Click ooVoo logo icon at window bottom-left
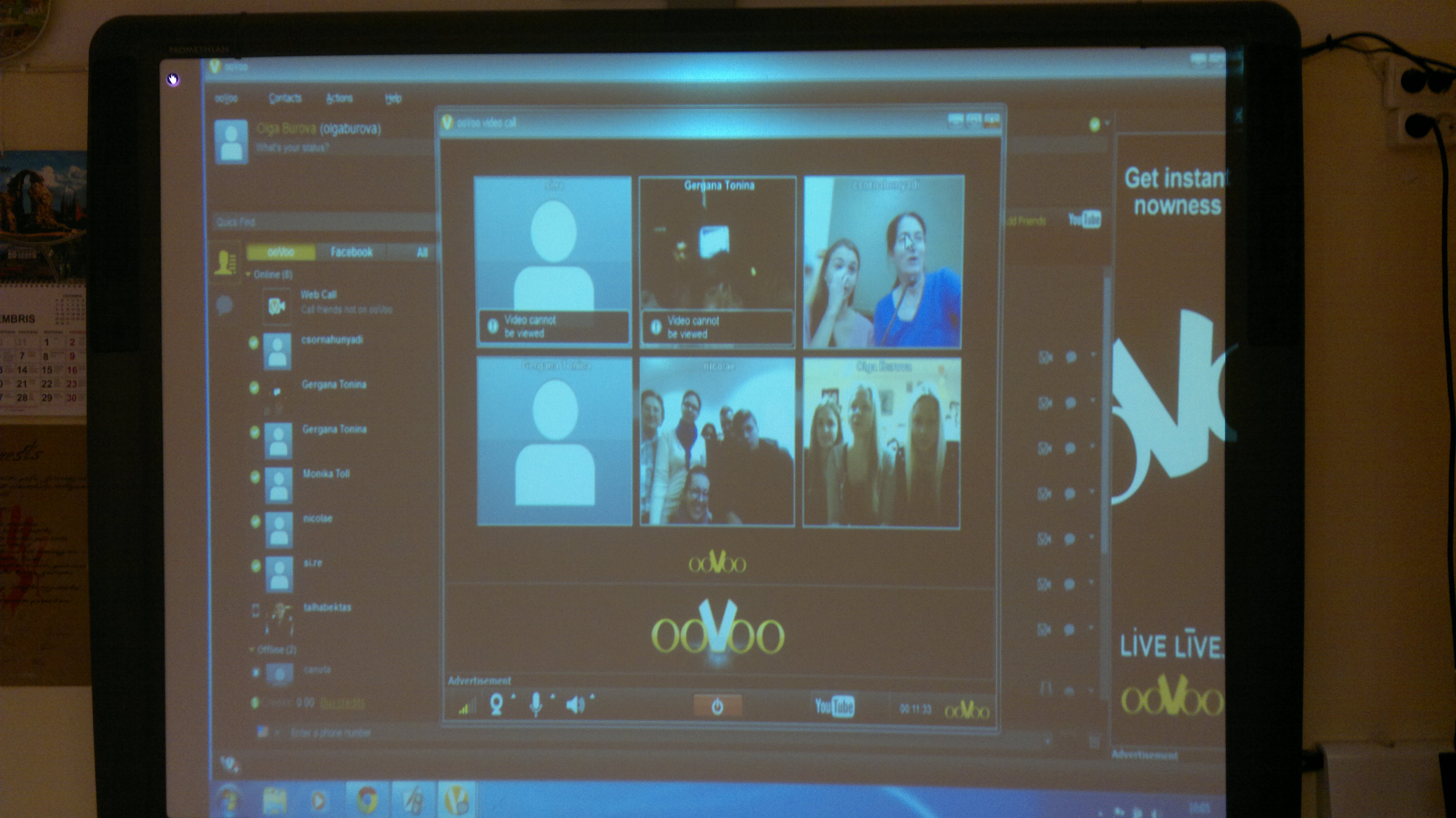Screen dimensions: 1456x818 229,765
